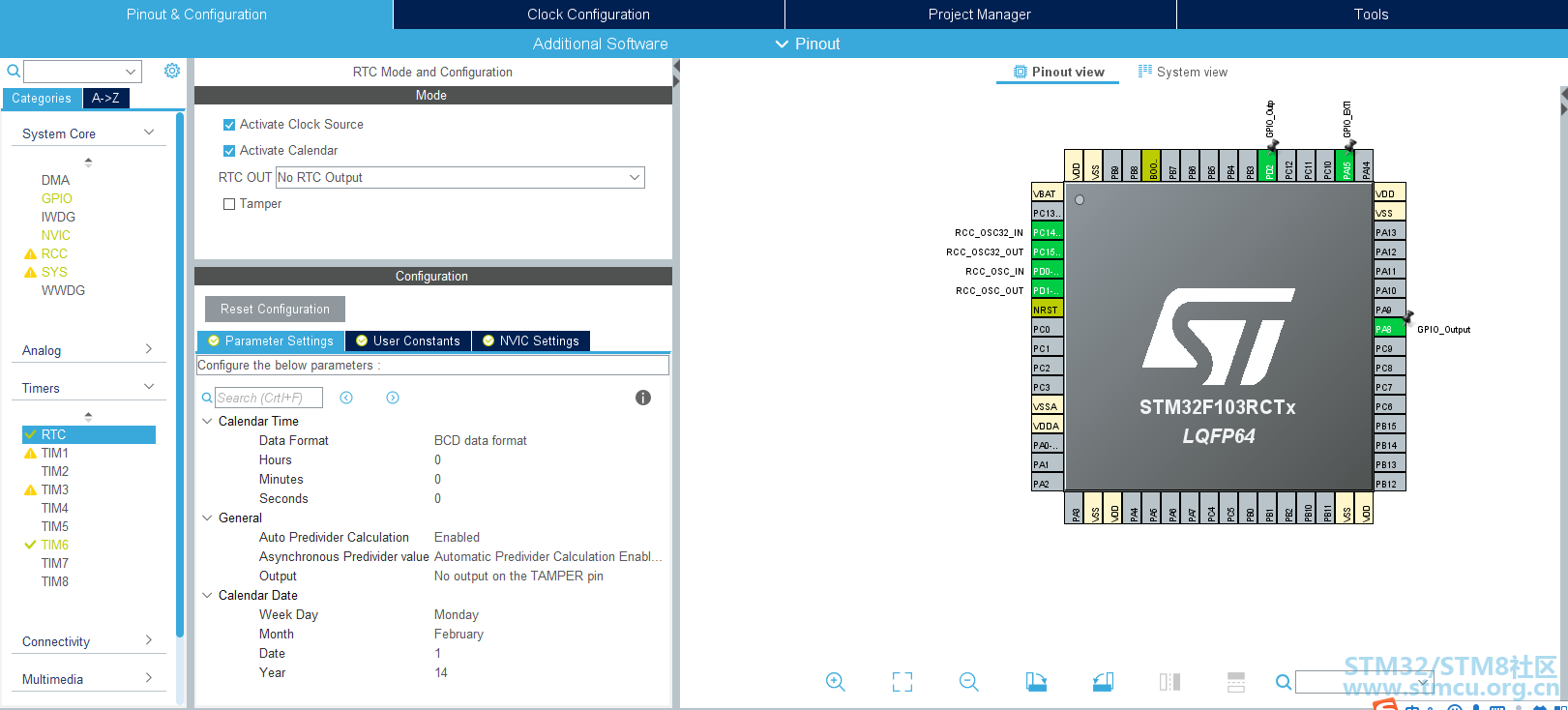1568x710 pixels.
Task: Open the NVIC Settings tab
Action: 531,340
